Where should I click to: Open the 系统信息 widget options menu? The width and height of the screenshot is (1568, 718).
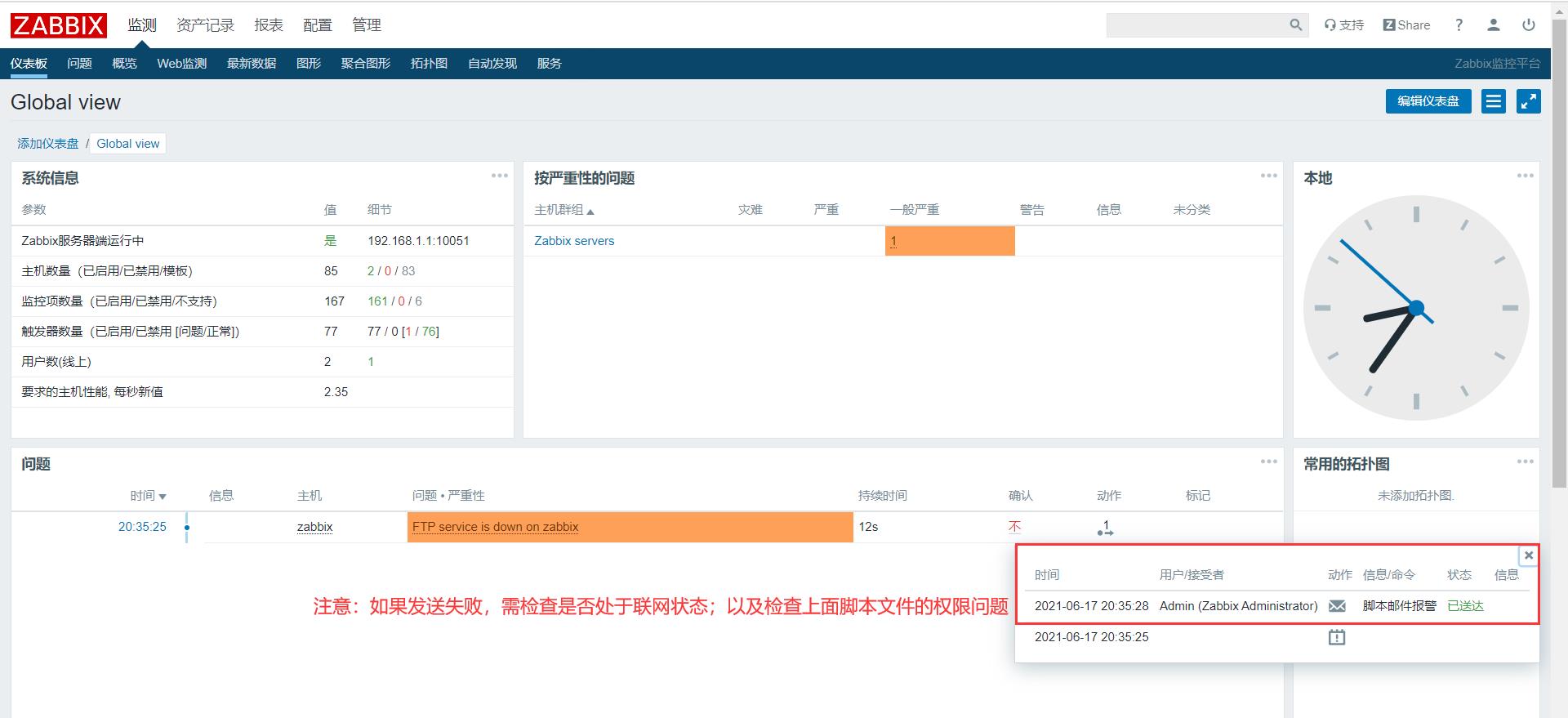click(x=500, y=176)
